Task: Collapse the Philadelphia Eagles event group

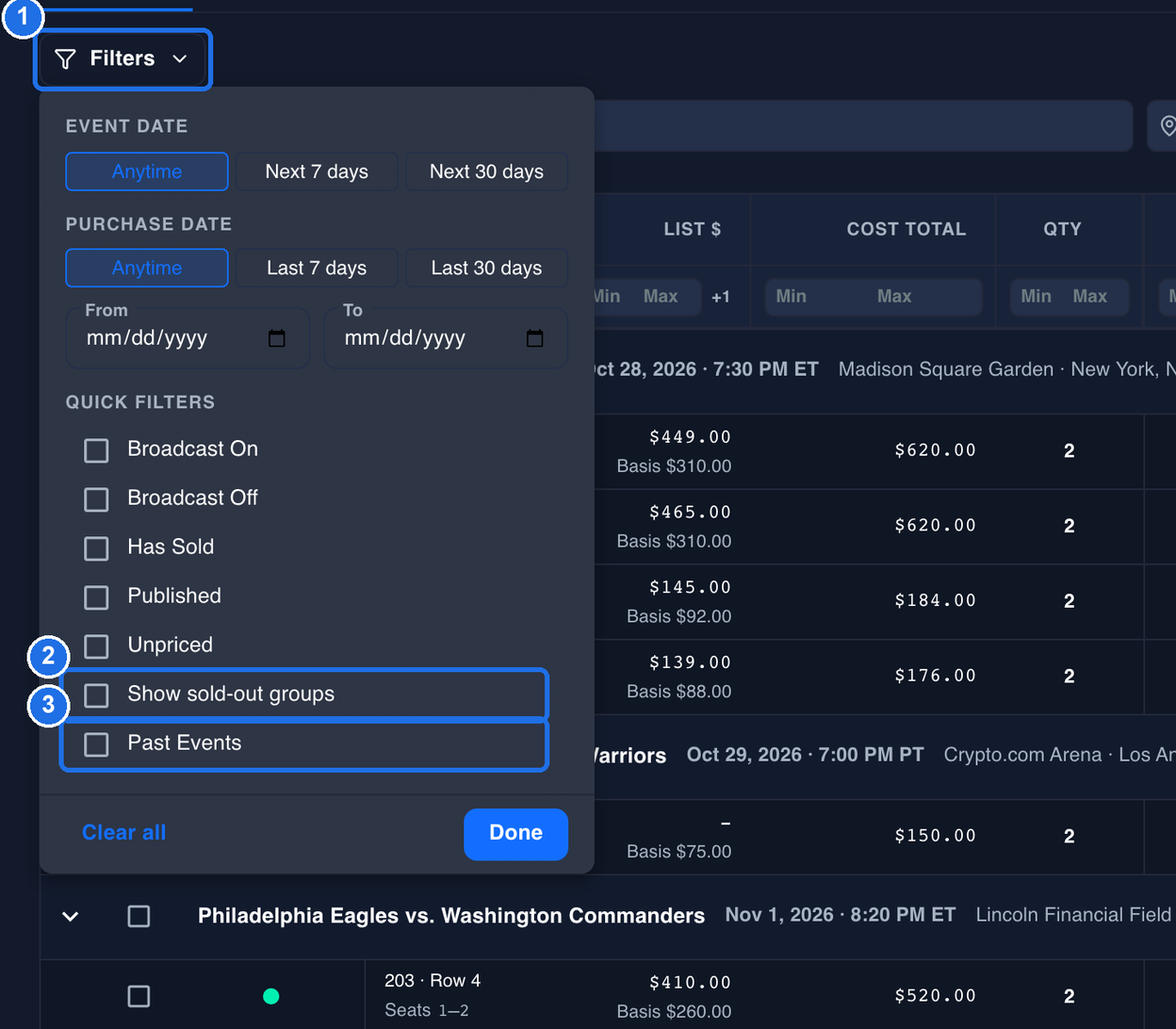Action: 71,916
